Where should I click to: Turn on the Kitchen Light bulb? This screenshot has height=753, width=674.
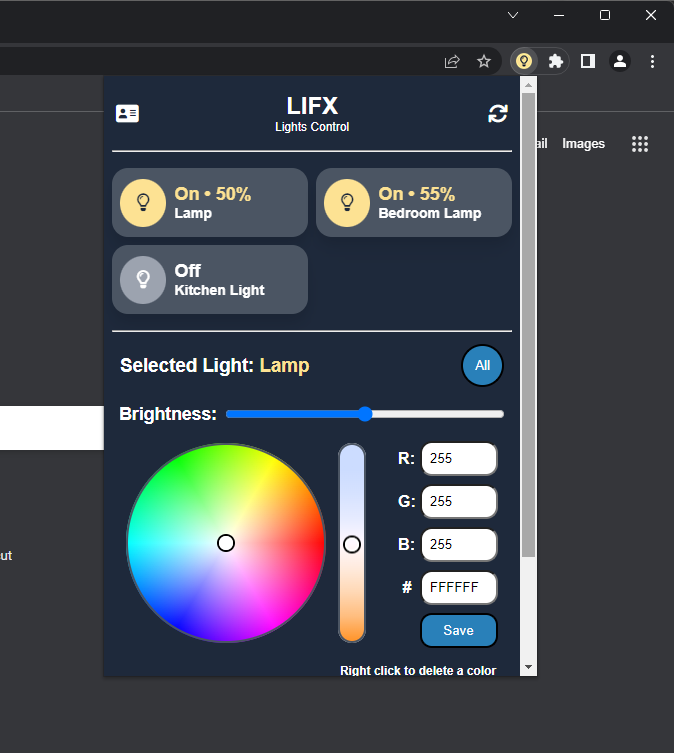[143, 279]
